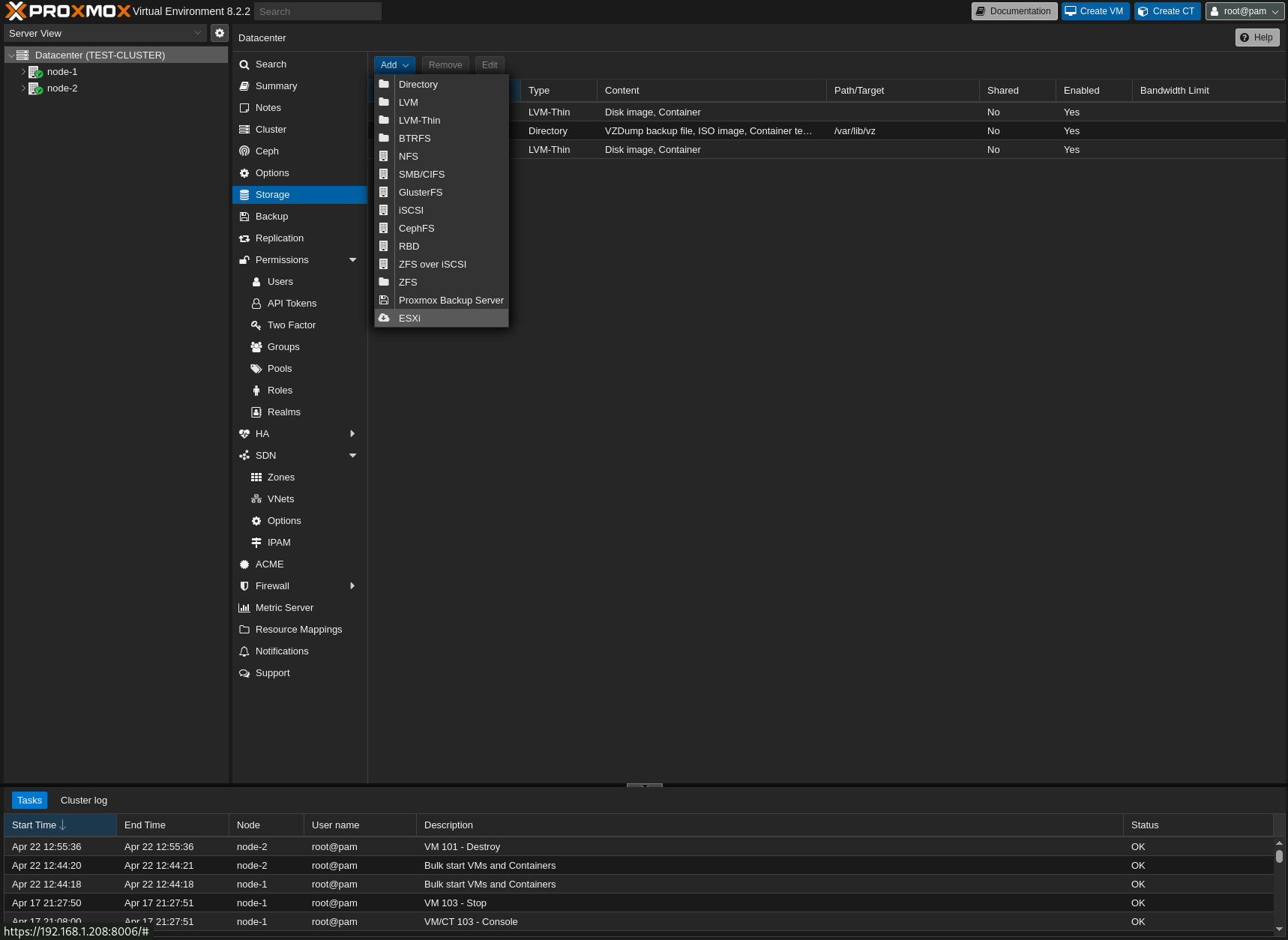Open the Documentation button
The width and height of the screenshot is (1288, 940).
(x=1014, y=11)
